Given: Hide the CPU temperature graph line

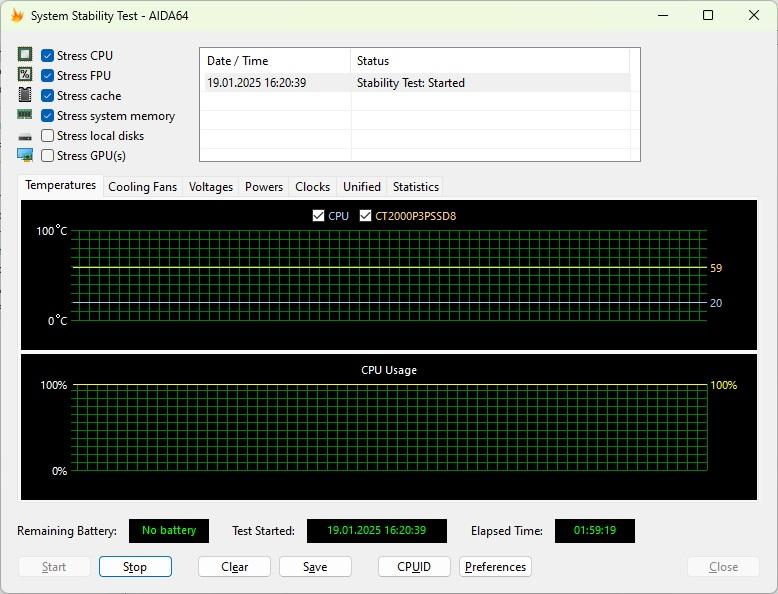Looking at the screenshot, I should [x=318, y=215].
